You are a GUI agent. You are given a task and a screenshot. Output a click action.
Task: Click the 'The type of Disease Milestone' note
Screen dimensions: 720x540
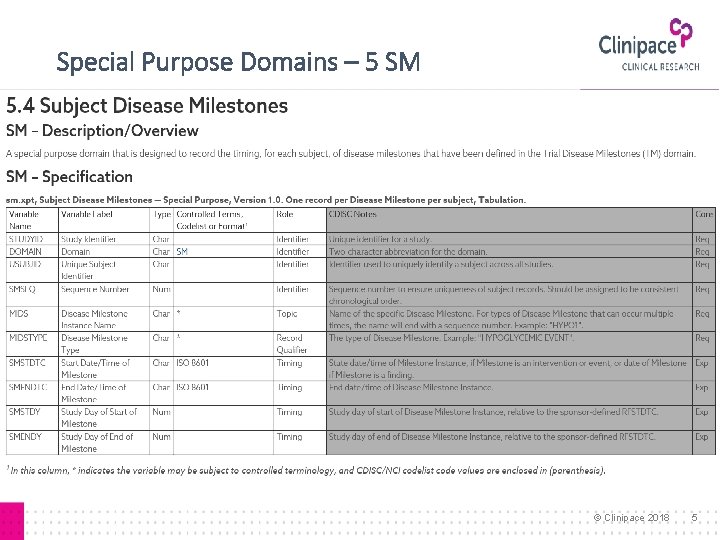(x=451, y=338)
